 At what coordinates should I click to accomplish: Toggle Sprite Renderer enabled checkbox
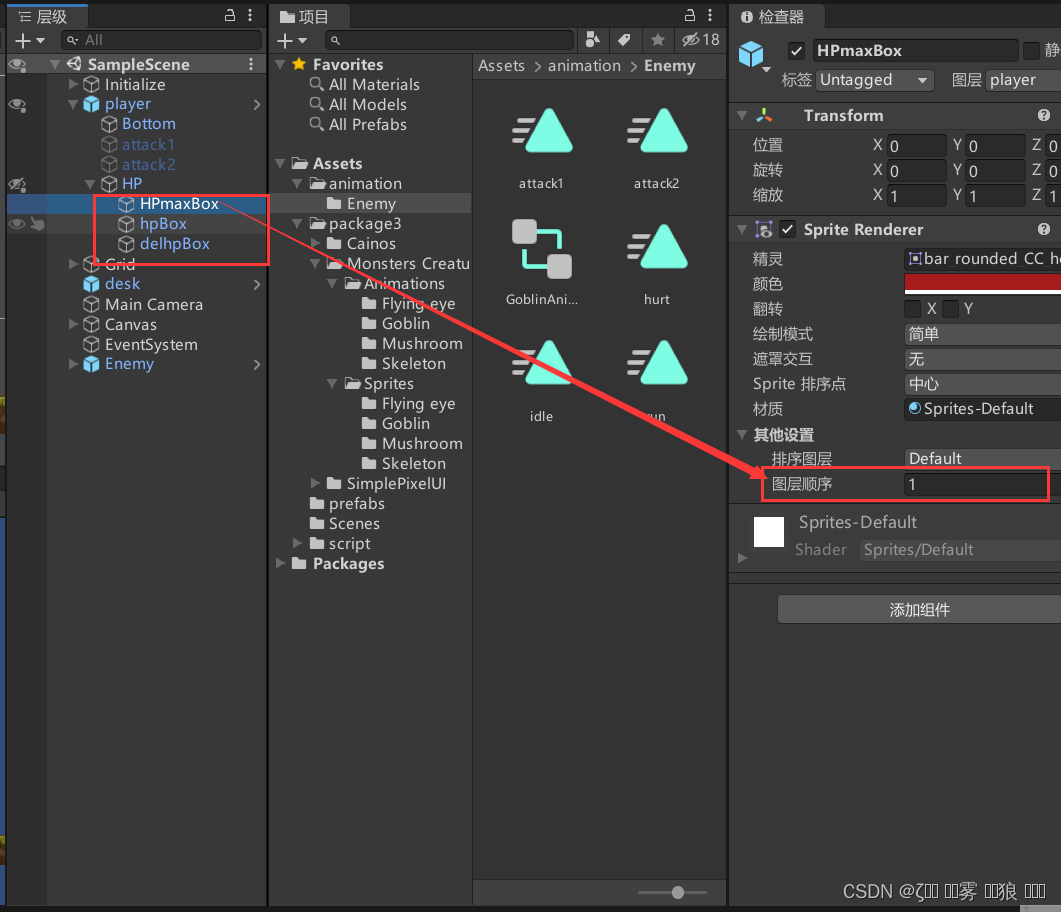pos(787,230)
